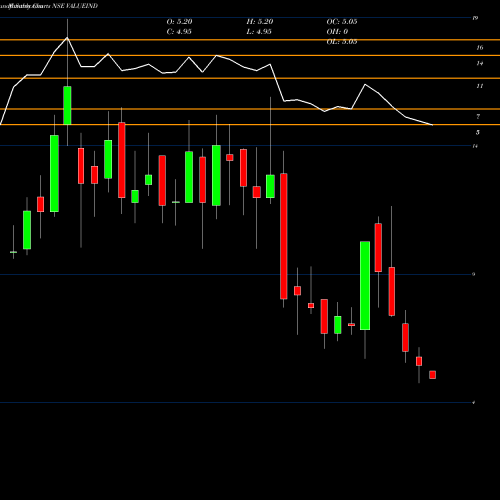Click the '16' indicator axis label
The height and width of the screenshot is (500, 500).
click(x=479, y=48)
